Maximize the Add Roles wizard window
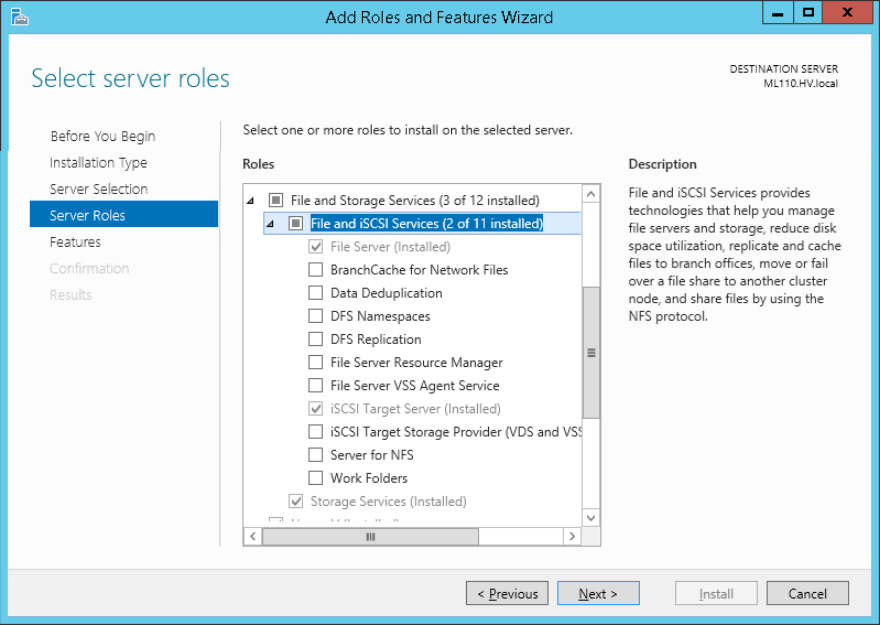 (808, 12)
